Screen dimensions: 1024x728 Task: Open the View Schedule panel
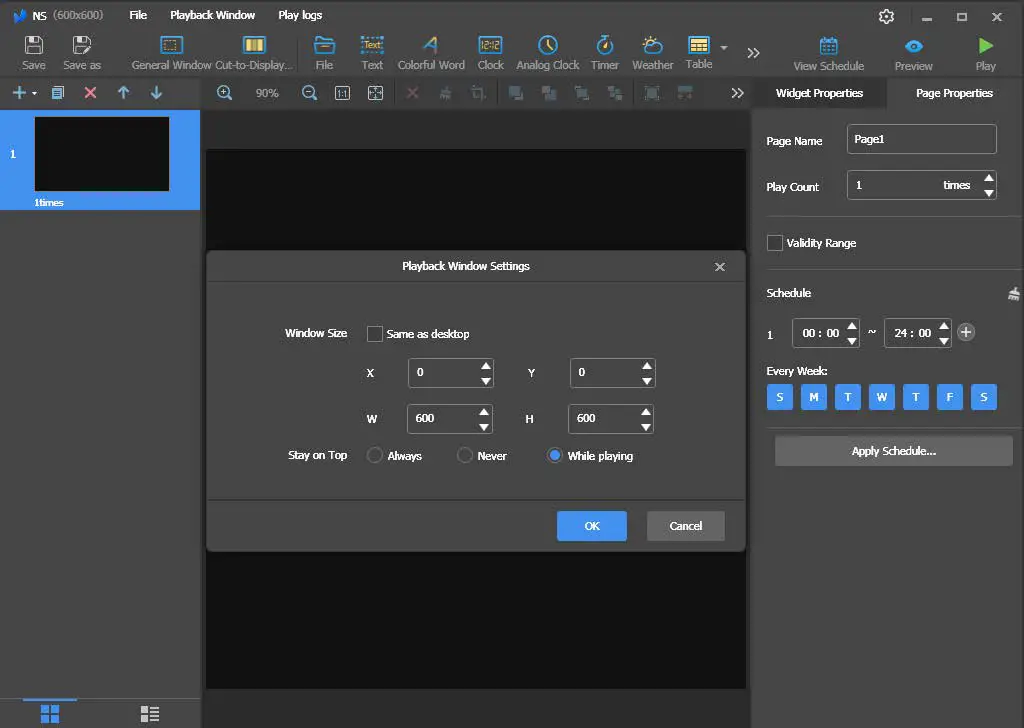[x=828, y=52]
